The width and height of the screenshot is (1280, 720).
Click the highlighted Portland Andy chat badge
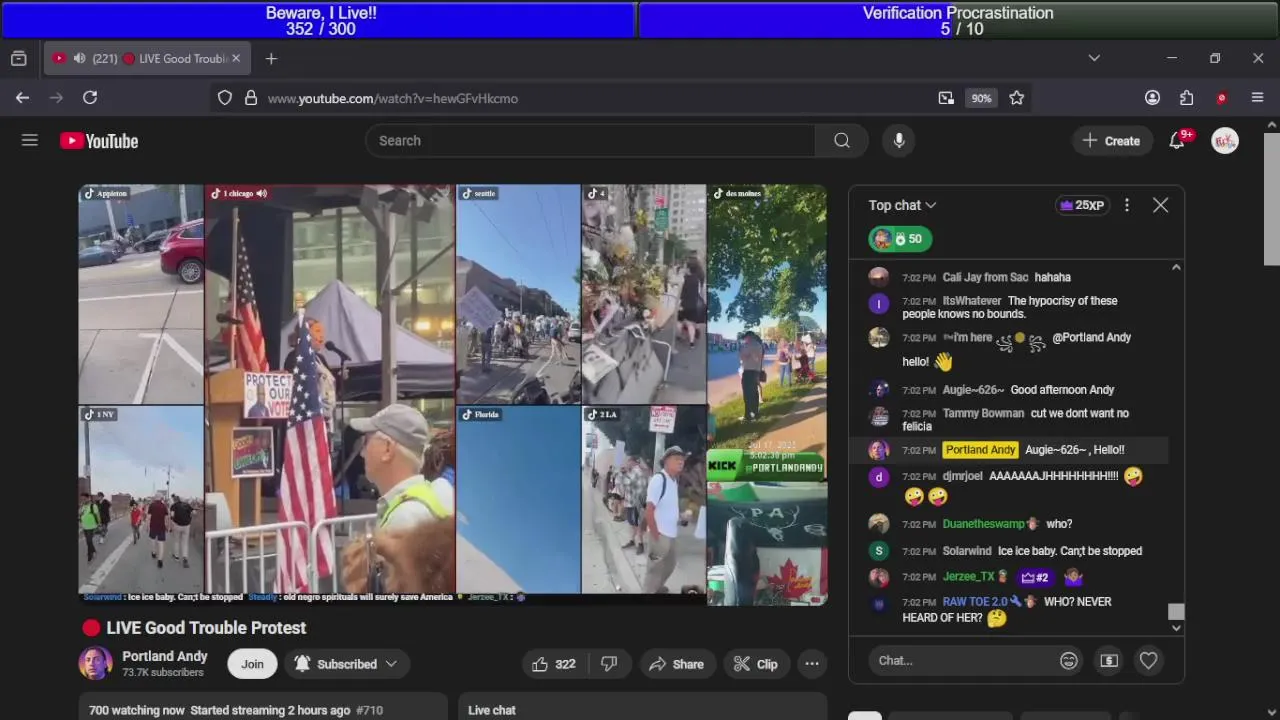pyautogui.click(x=980, y=450)
